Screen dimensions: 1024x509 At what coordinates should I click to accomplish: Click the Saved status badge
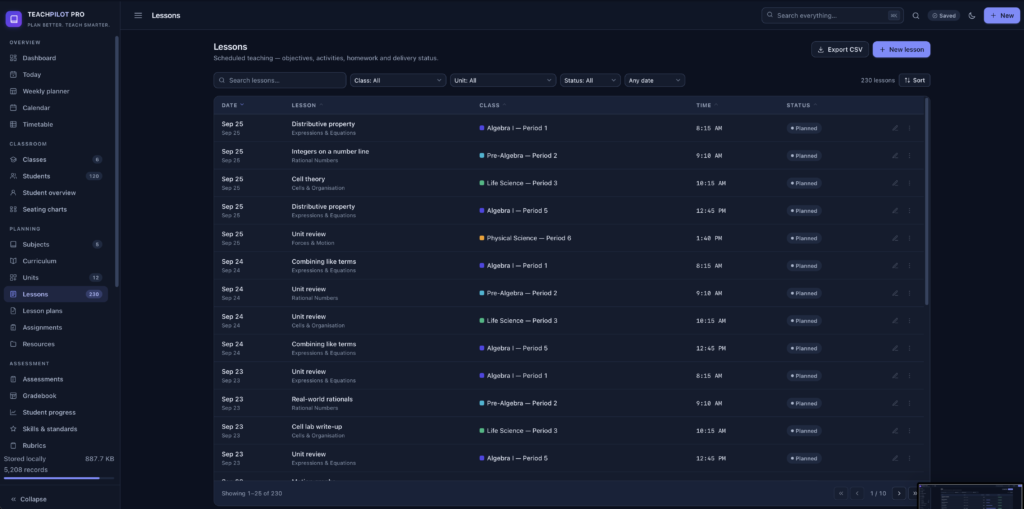(x=944, y=16)
